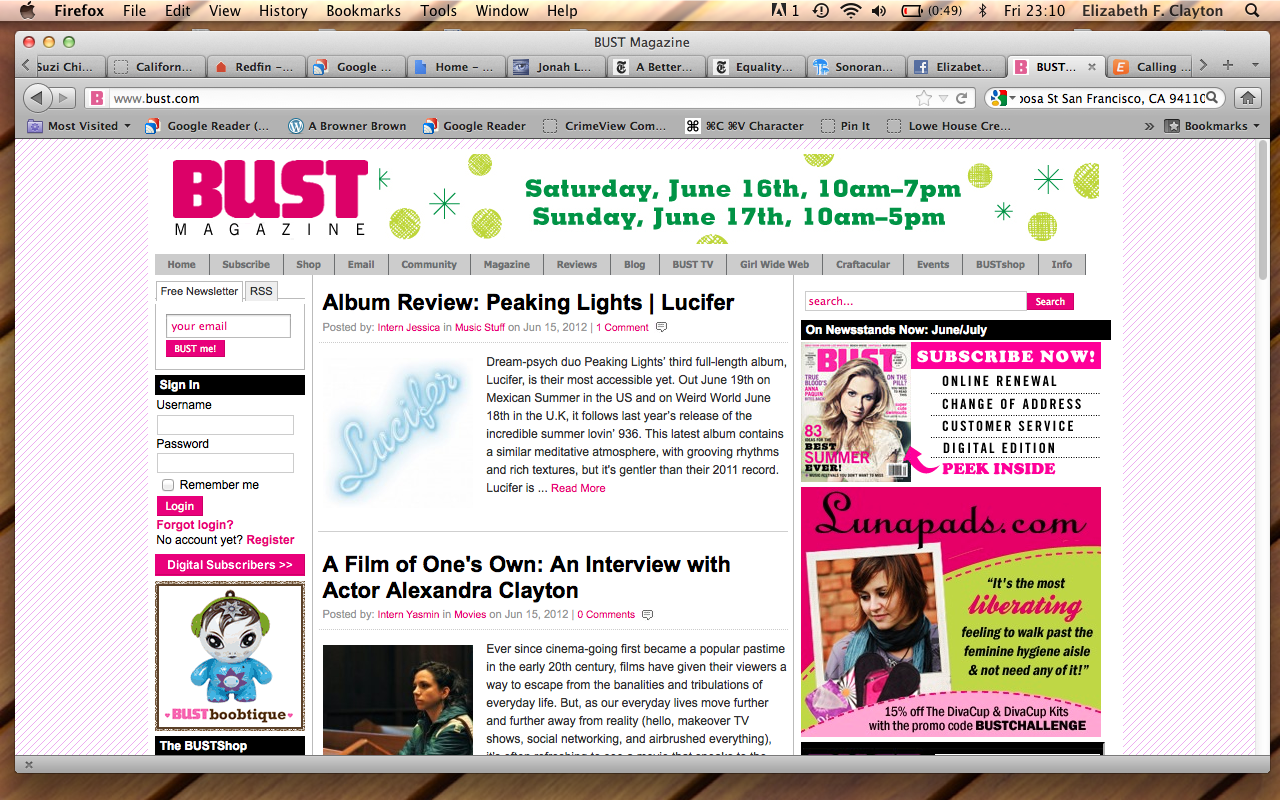Click the Password input field
1280x800 pixels.
(225, 463)
